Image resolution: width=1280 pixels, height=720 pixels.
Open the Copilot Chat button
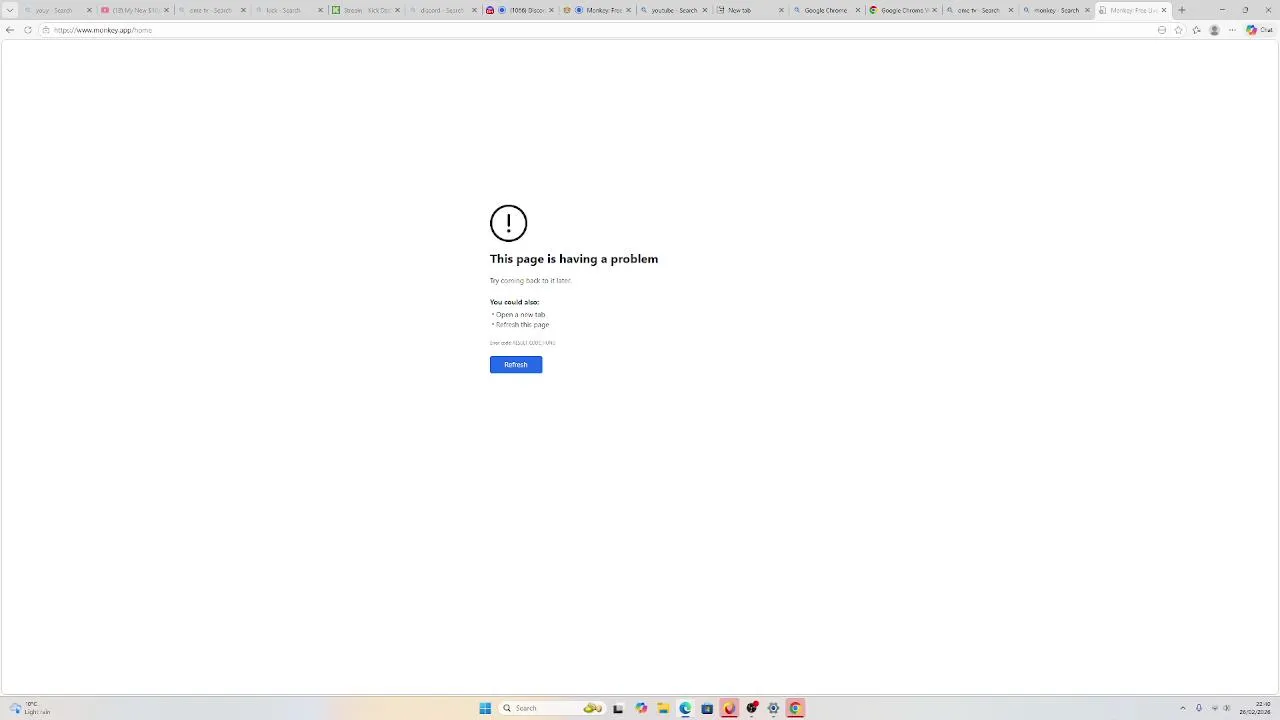(1259, 30)
